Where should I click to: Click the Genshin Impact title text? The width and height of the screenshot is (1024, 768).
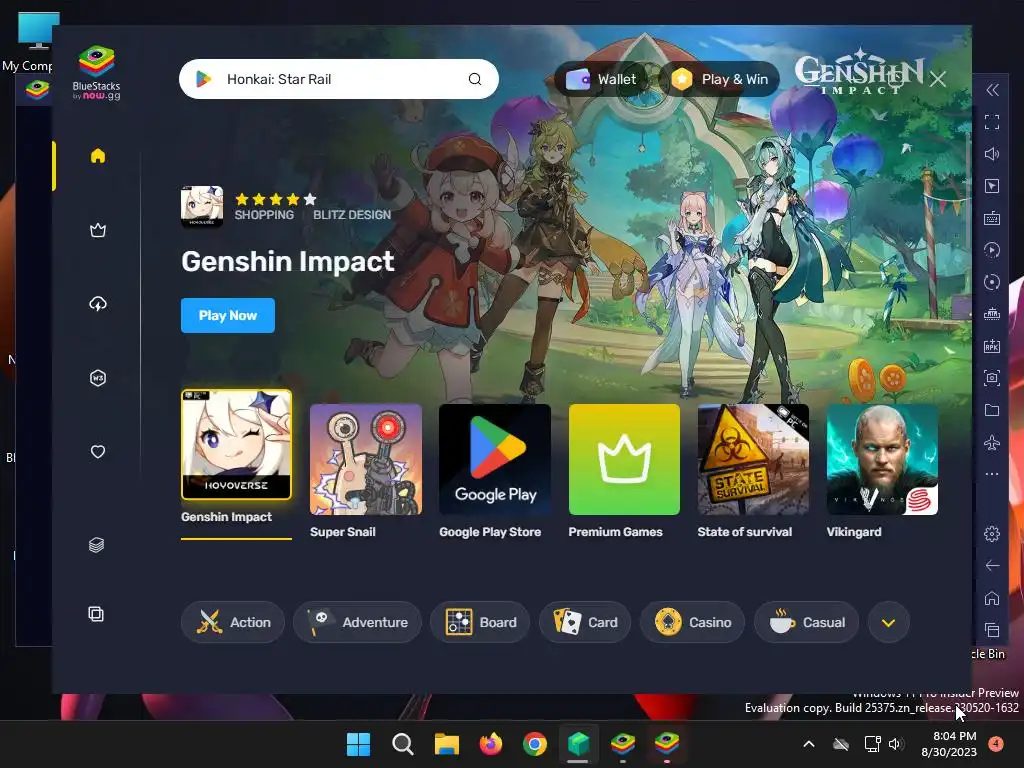point(288,262)
